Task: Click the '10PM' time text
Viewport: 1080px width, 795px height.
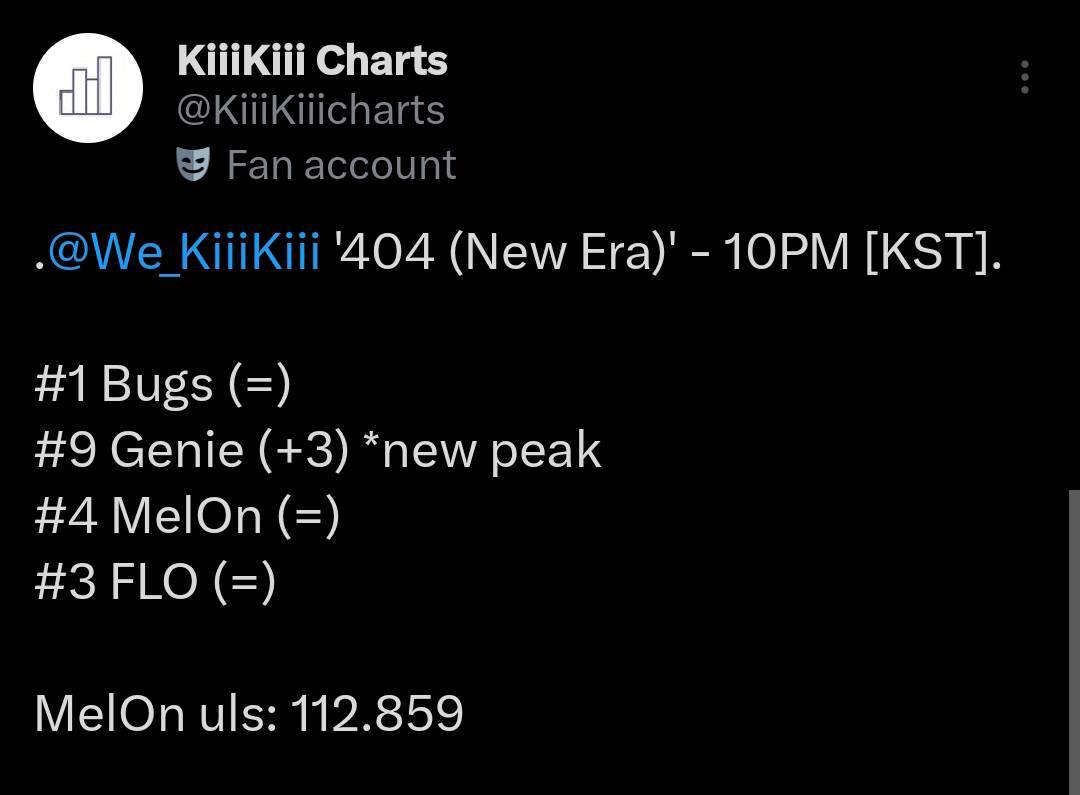Action: pyautogui.click(x=785, y=253)
